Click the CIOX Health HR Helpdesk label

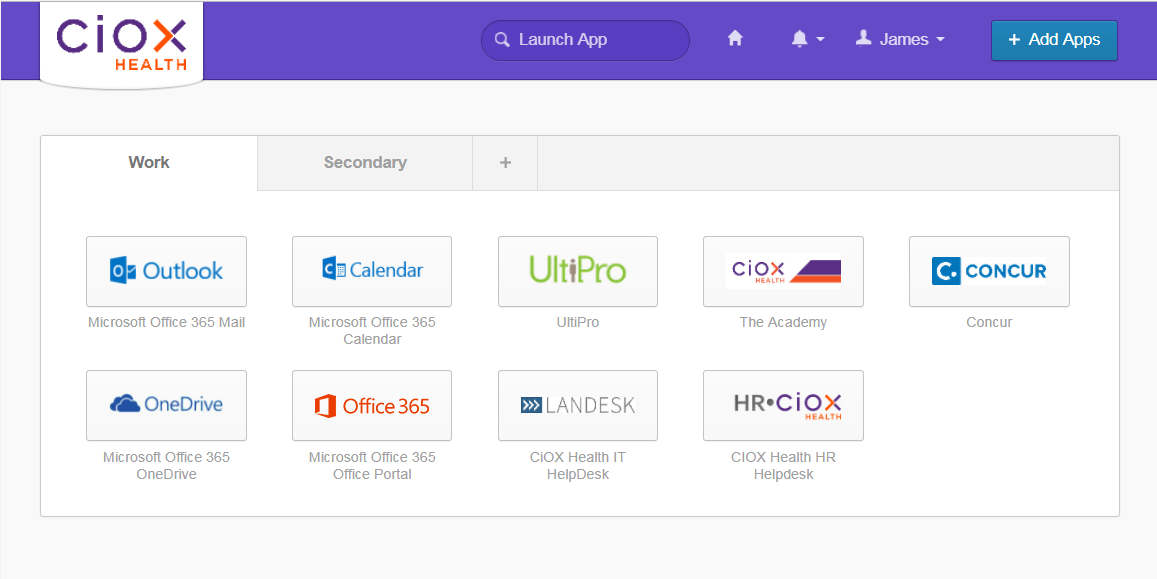[x=784, y=465]
